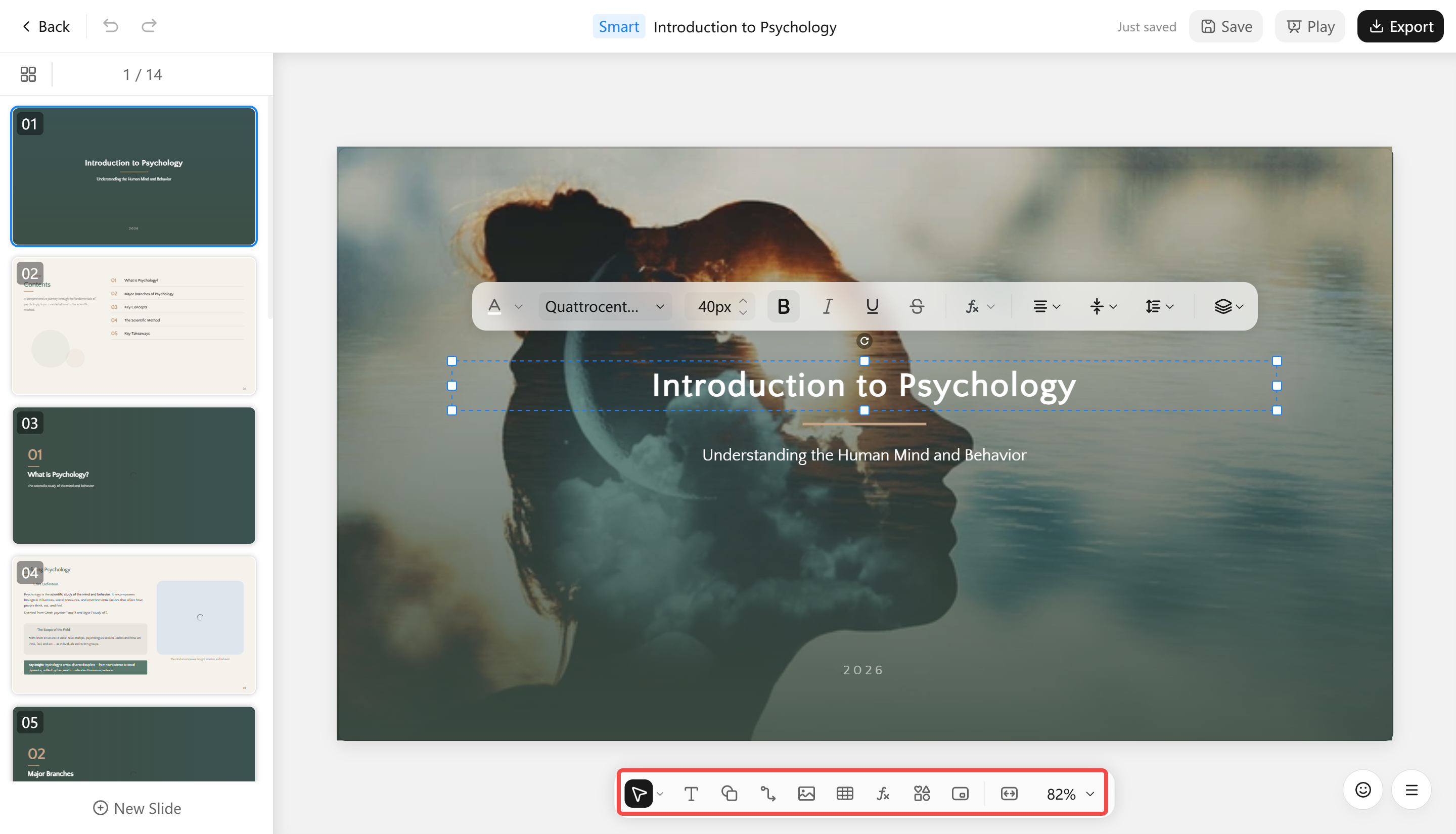This screenshot has height=834, width=1456.
Task: Toggle italic formatting on title
Action: (x=828, y=306)
